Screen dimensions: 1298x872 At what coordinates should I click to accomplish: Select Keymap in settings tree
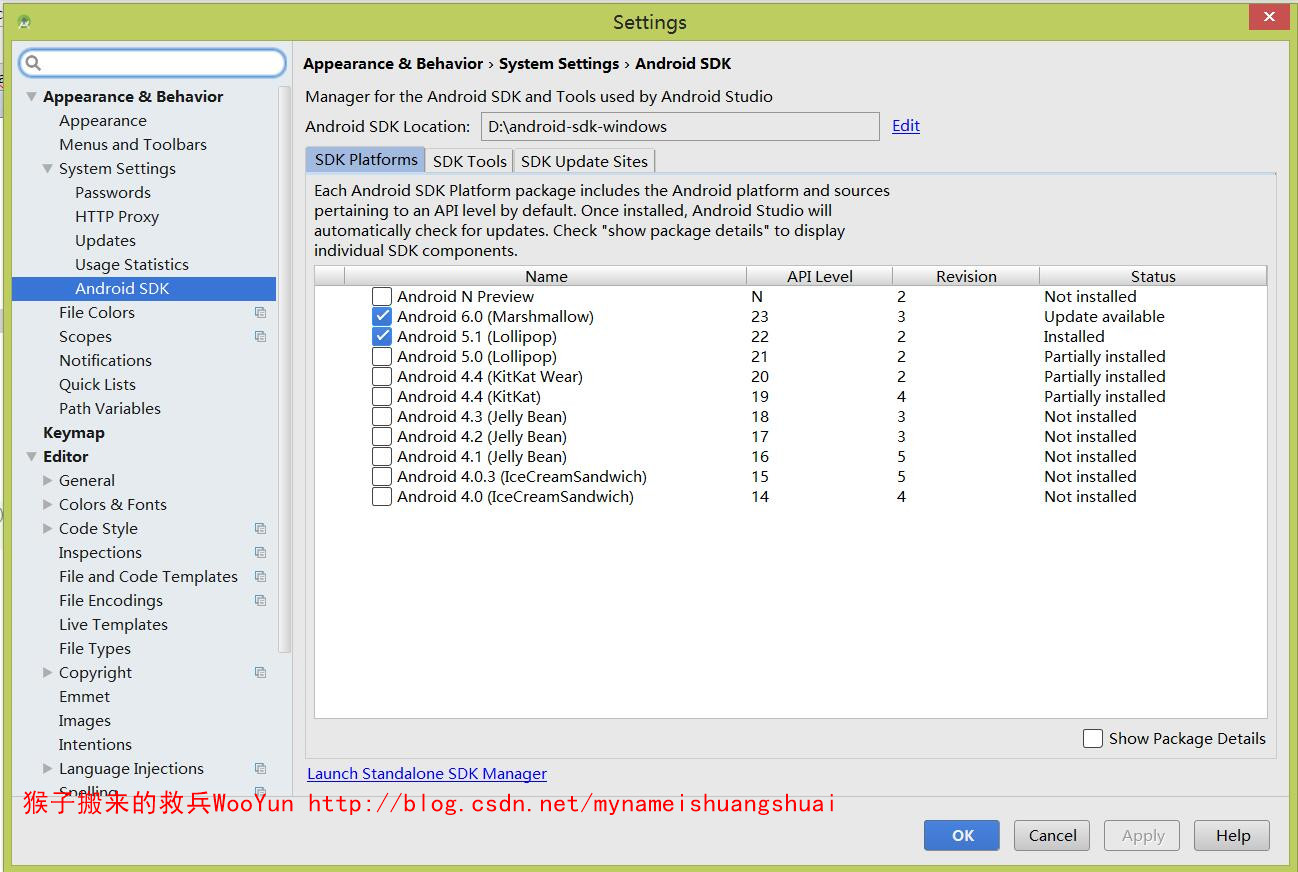74,433
